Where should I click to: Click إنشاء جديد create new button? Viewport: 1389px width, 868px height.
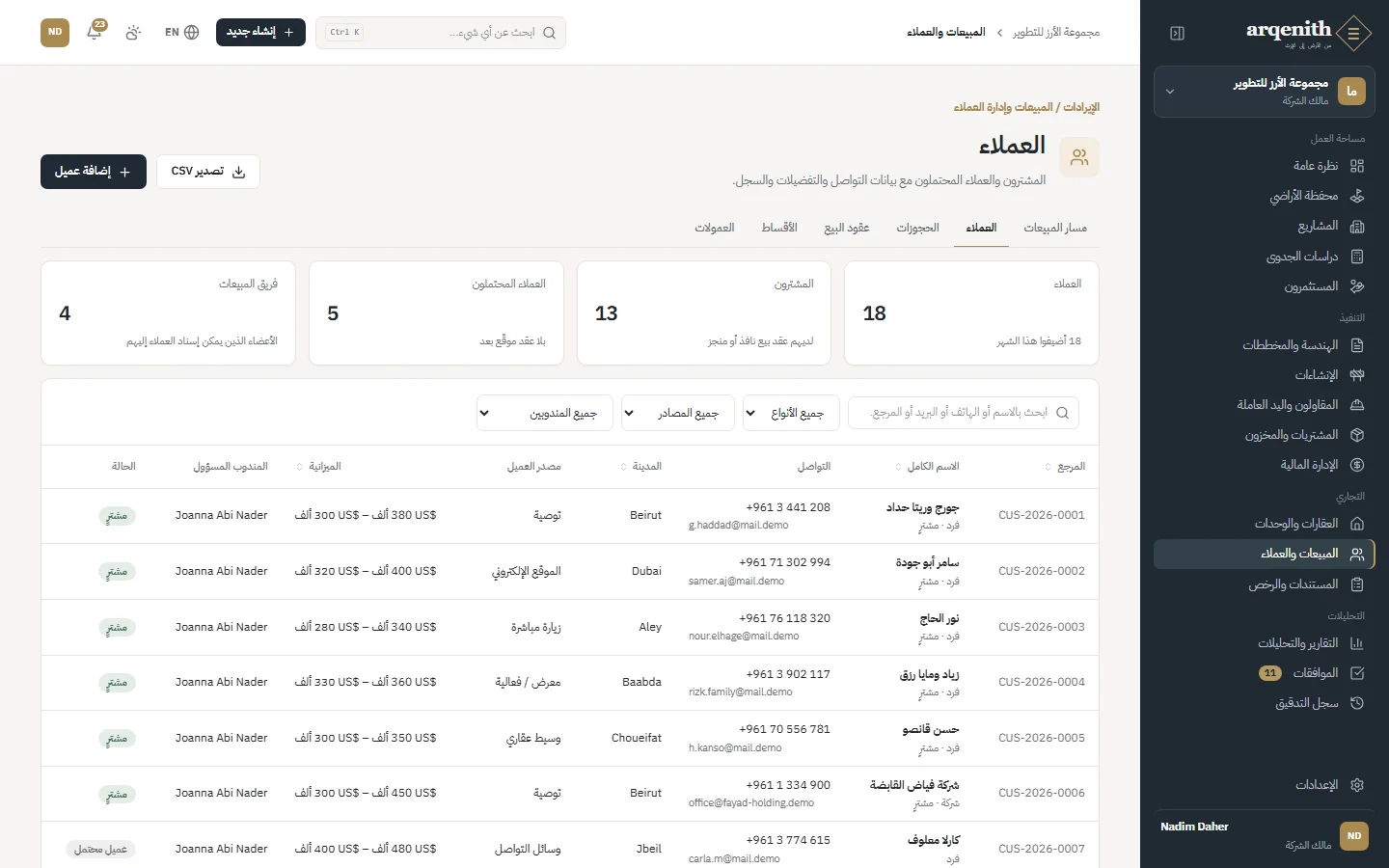coord(260,32)
